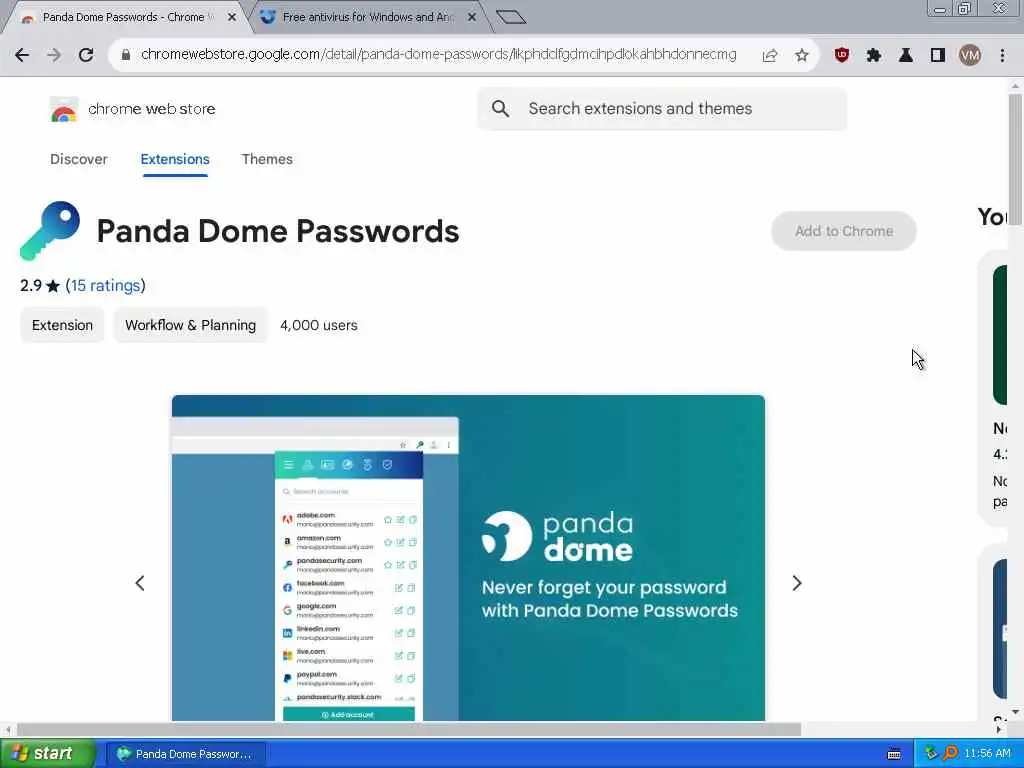Select Panda Dome Passwords taskbar button

185,754
